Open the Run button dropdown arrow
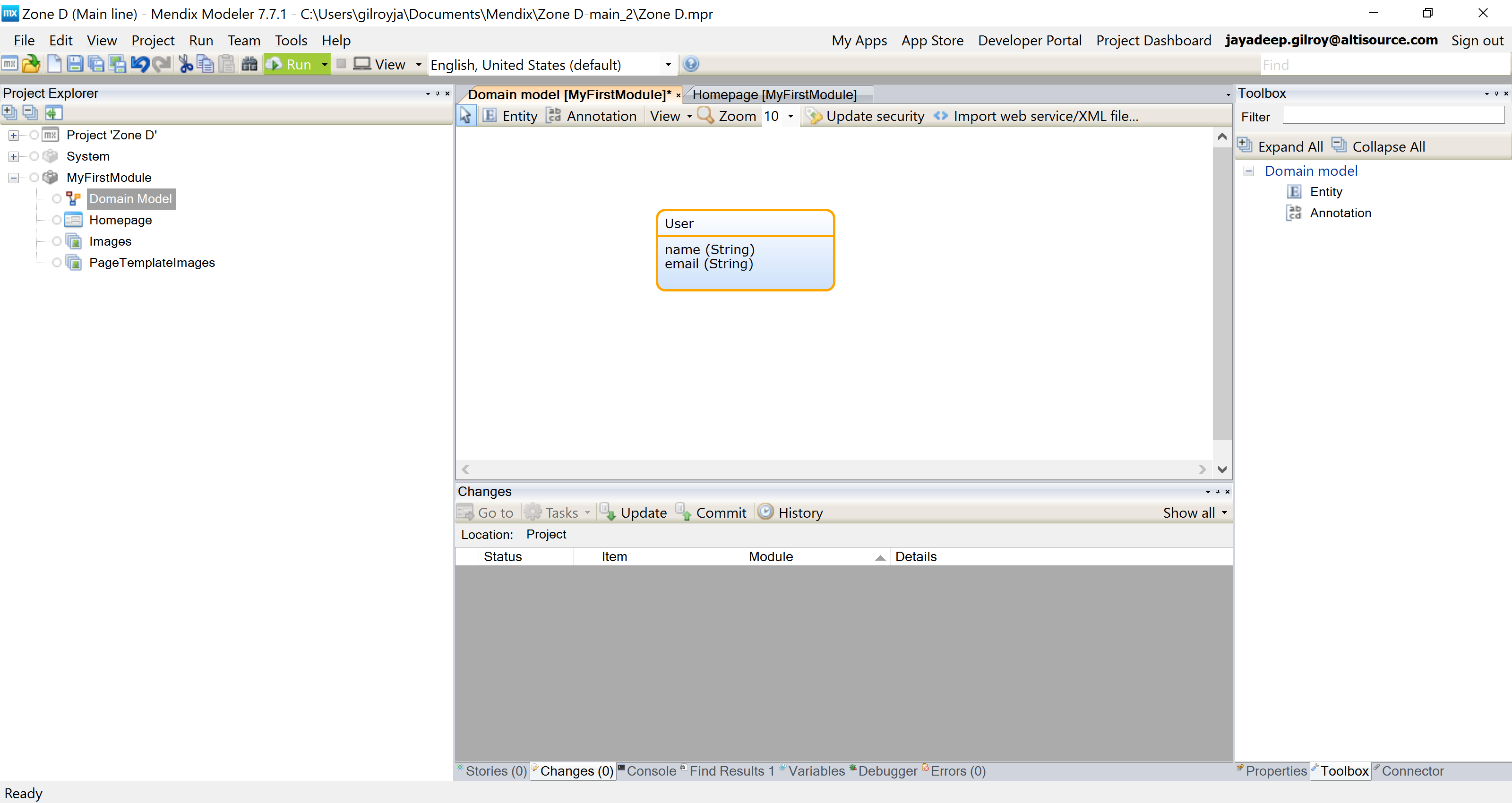This screenshot has height=803, width=1512. coord(324,64)
